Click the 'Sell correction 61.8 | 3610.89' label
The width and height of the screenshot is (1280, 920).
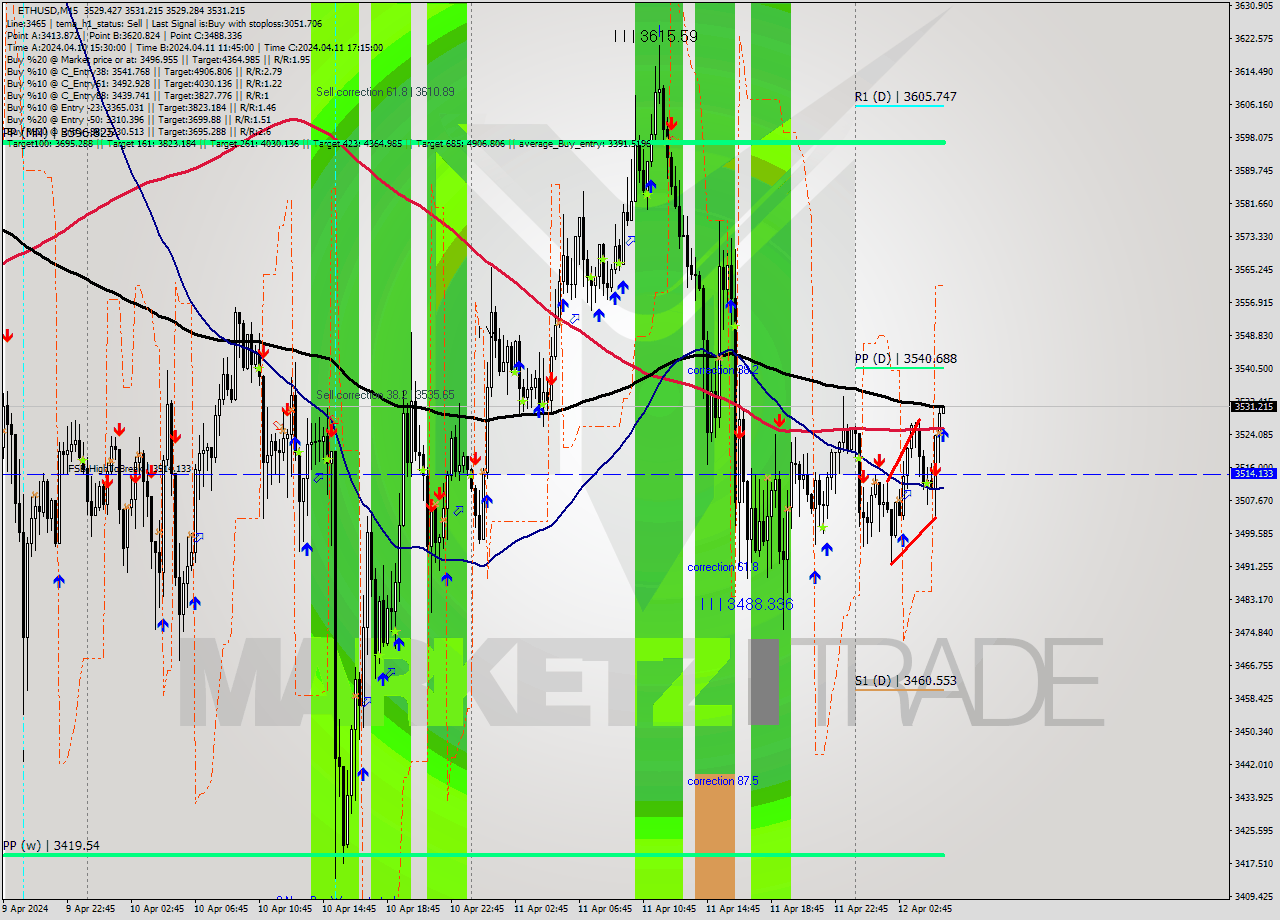tap(385, 92)
